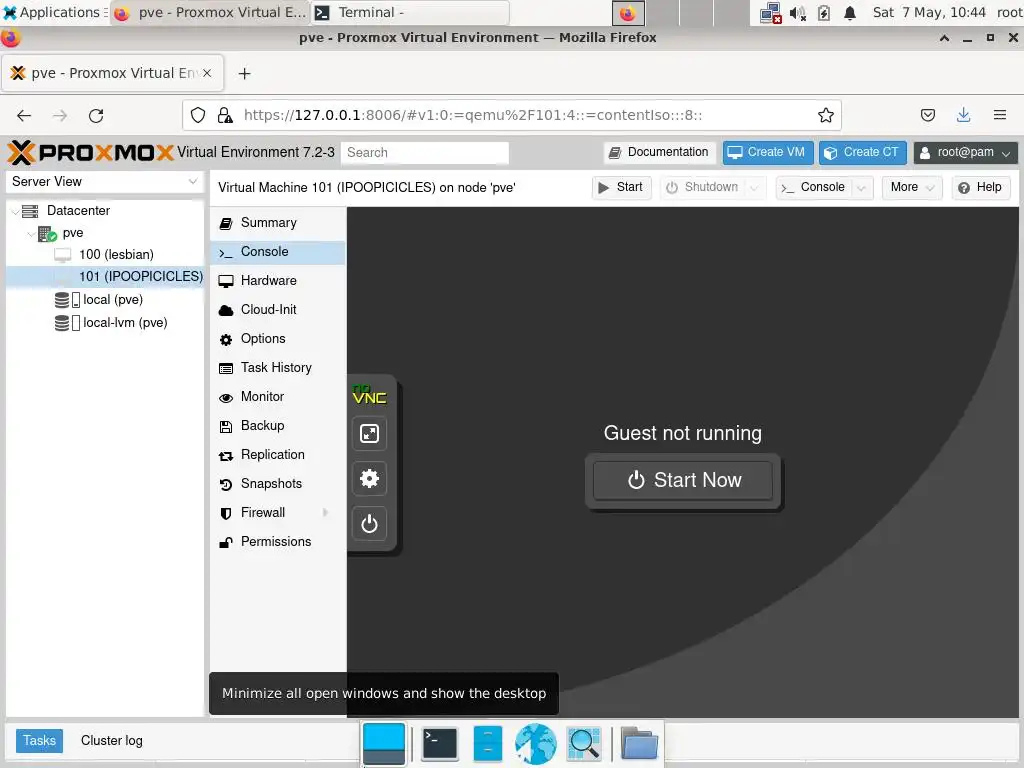Click the Shutdown button
1024x768 pixels.
pyautogui.click(x=702, y=187)
